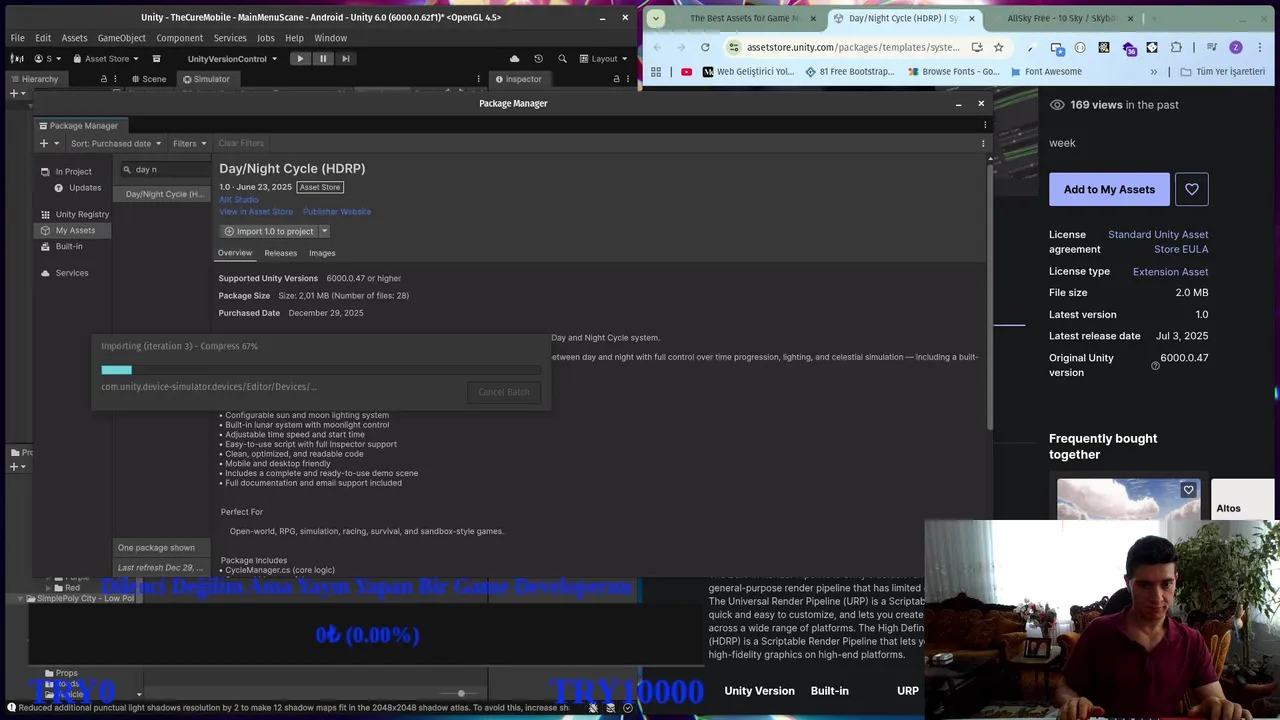Click the package search field containing 'day n'
The image size is (1280, 720).
[164, 170]
